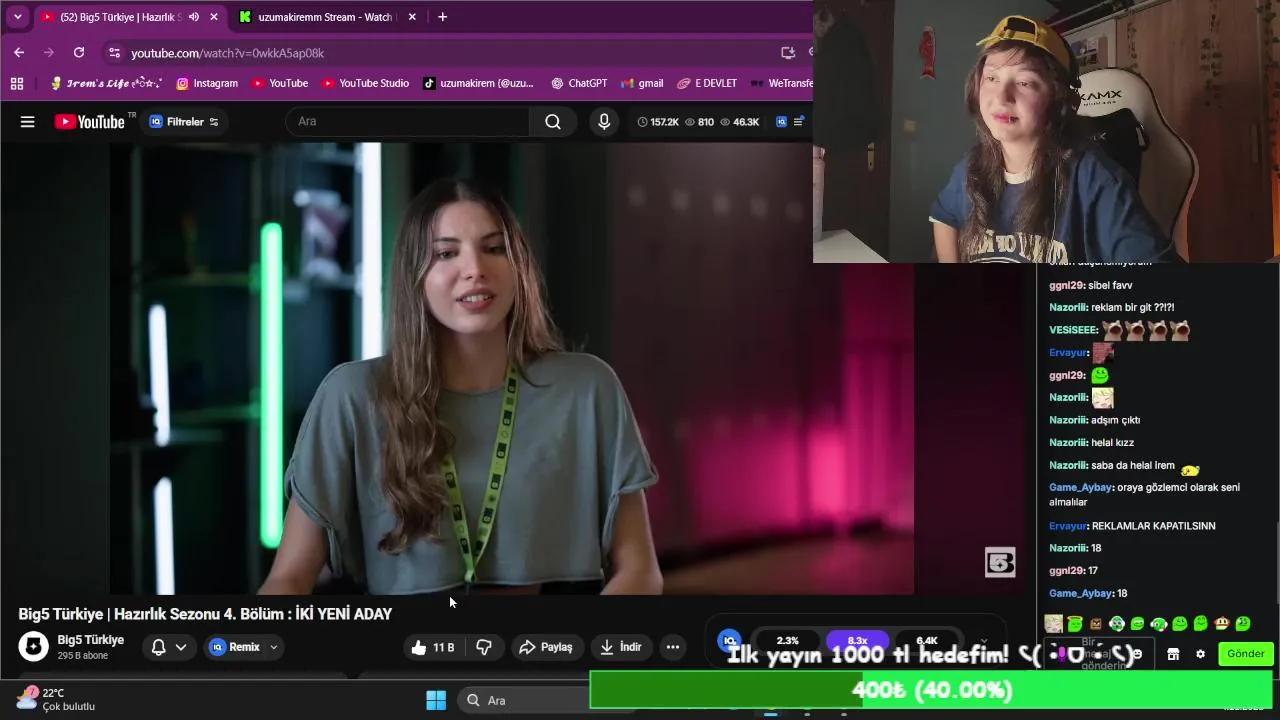The image size is (1280, 720).
Task: Click the 46.3K views stat
Action: [x=740, y=122]
